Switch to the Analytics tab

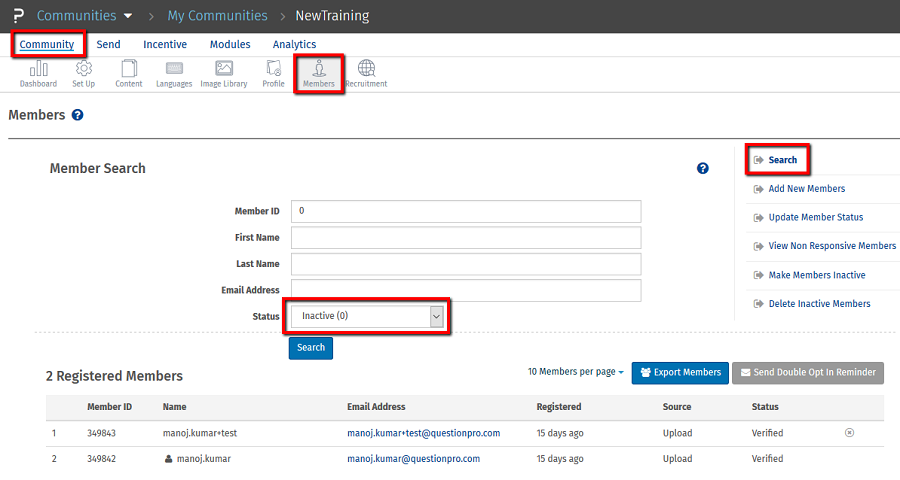click(294, 45)
